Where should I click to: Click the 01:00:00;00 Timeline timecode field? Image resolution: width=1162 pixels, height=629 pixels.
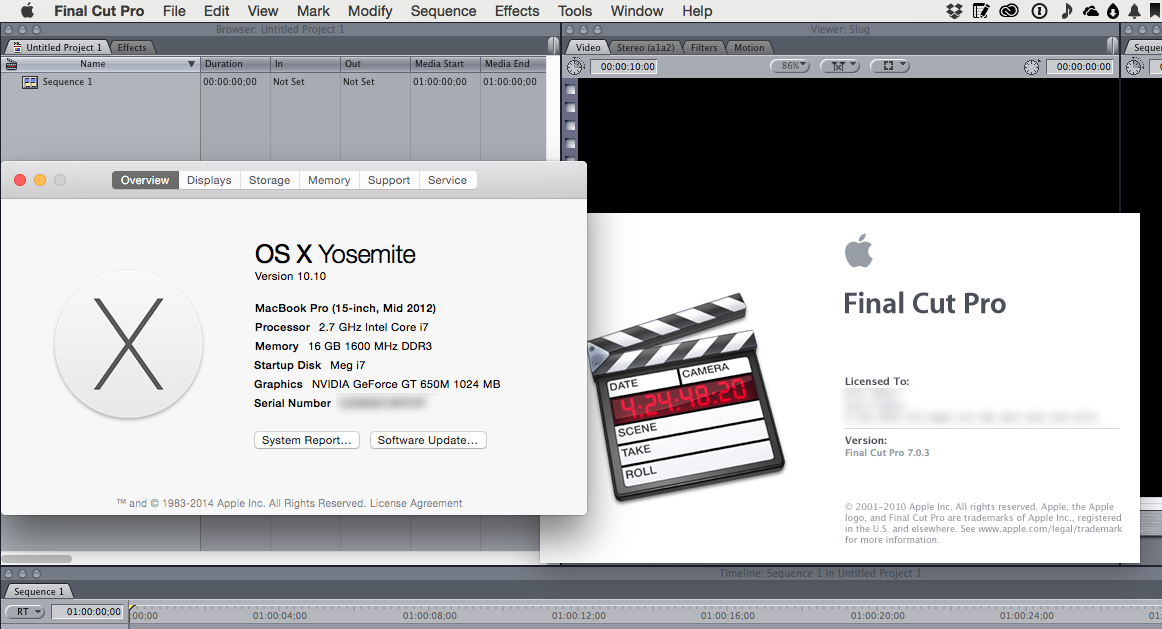(x=87, y=612)
